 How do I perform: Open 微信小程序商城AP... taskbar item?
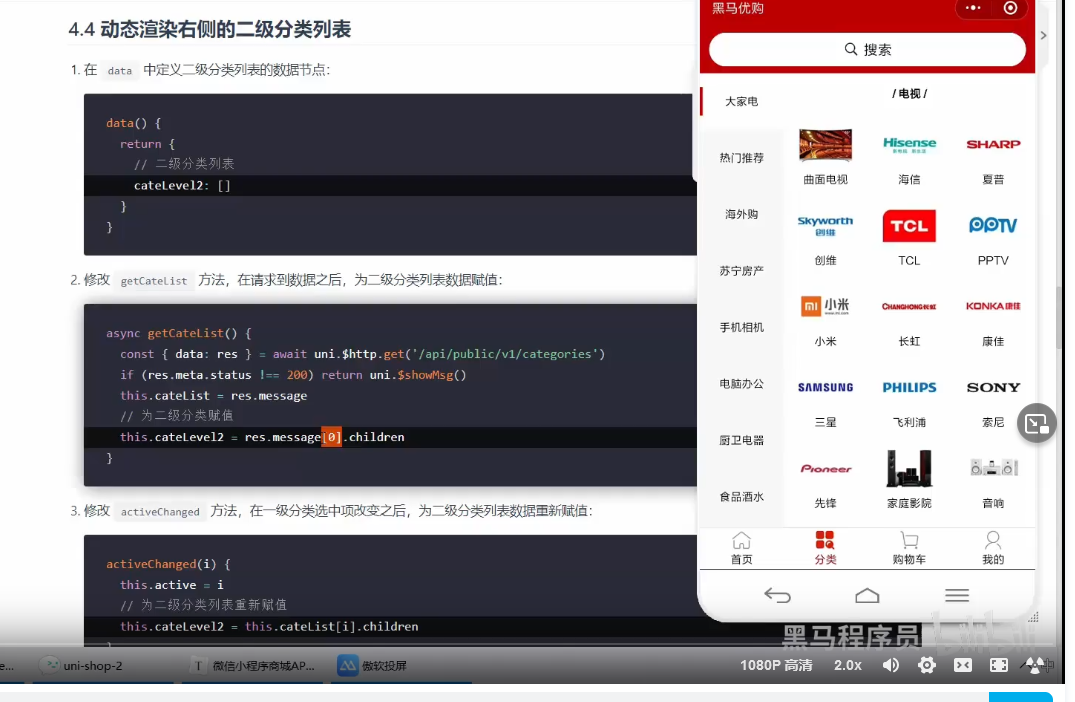pos(254,666)
